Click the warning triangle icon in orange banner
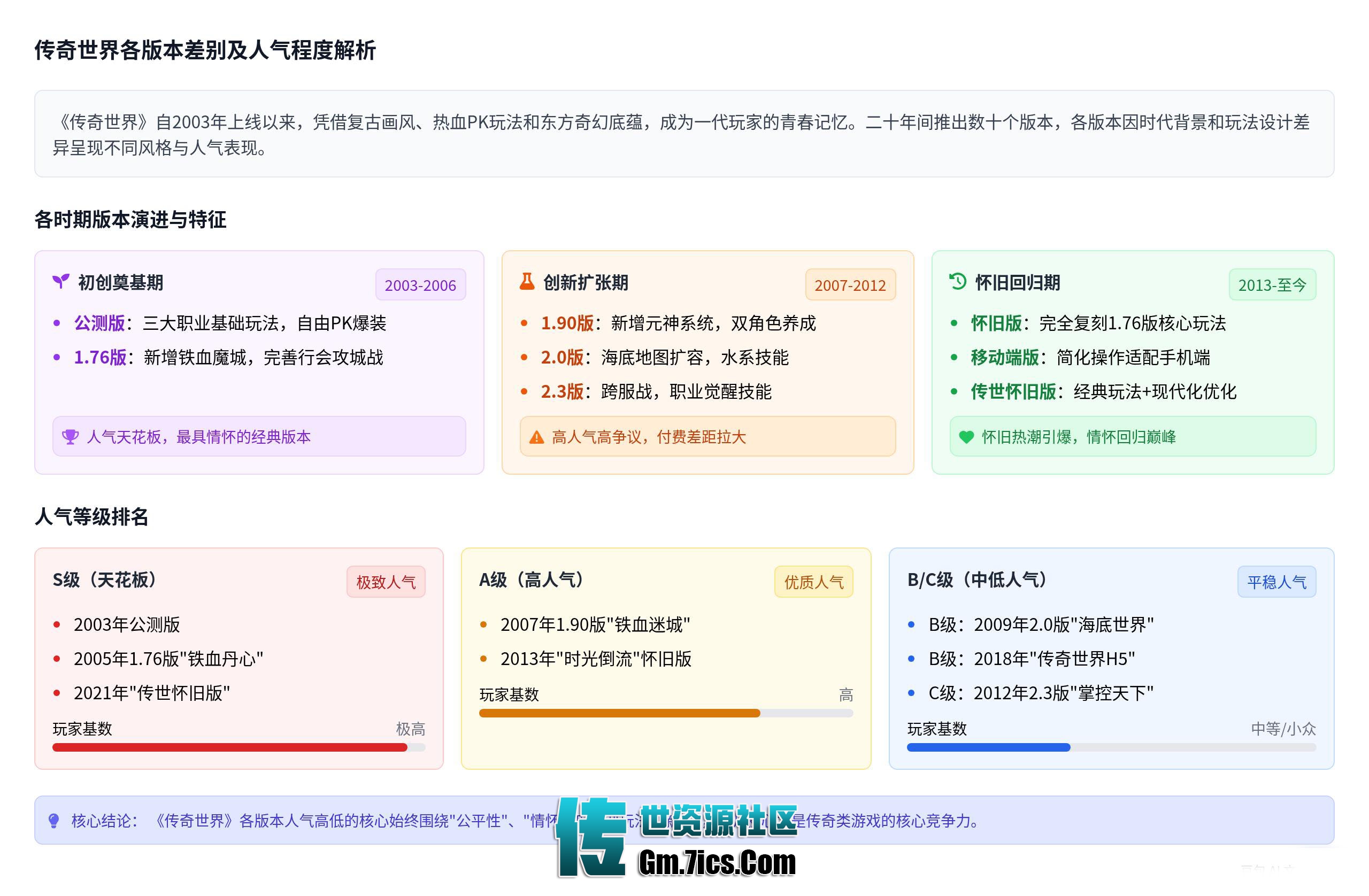This screenshot has height=896, width=1369. (x=536, y=438)
